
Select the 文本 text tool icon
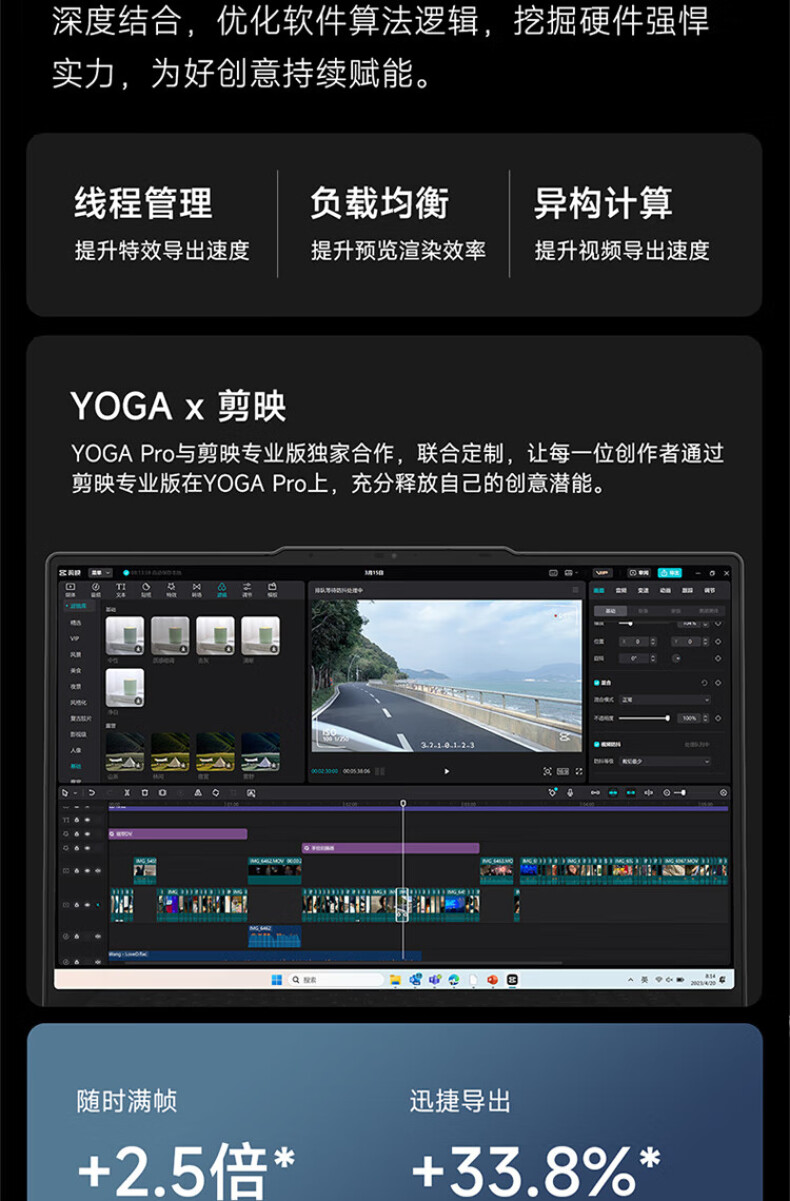tap(121, 589)
